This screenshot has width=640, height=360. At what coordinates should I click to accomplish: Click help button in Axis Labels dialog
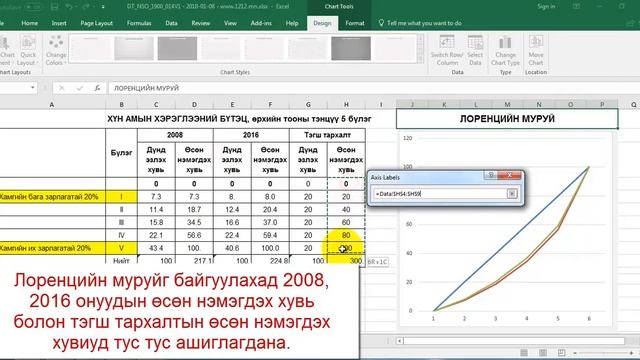point(491,175)
